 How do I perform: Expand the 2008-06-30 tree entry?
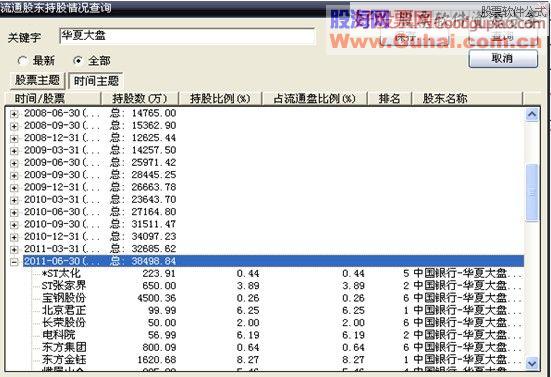(x=14, y=114)
